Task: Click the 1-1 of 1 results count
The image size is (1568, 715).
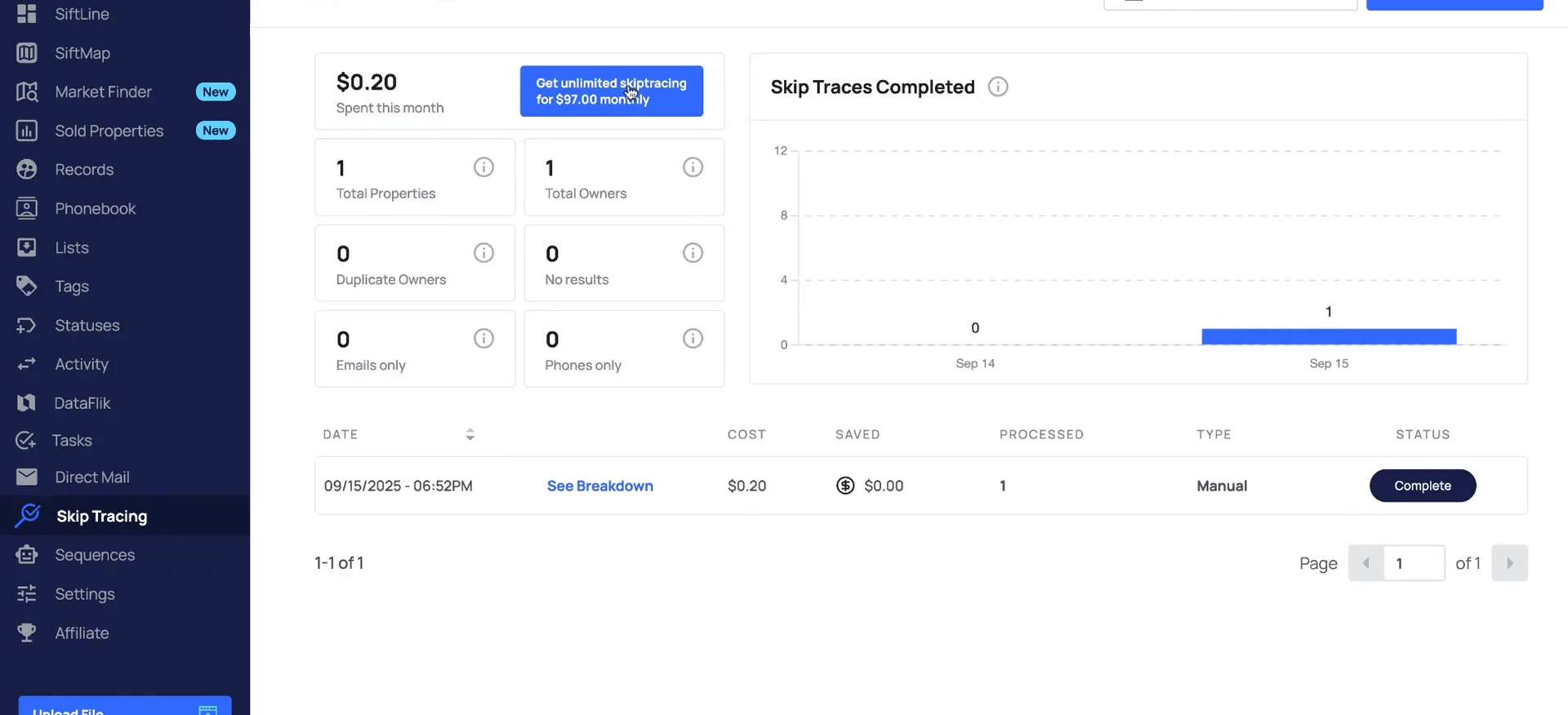Action: pyautogui.click(x=339, y=563)
